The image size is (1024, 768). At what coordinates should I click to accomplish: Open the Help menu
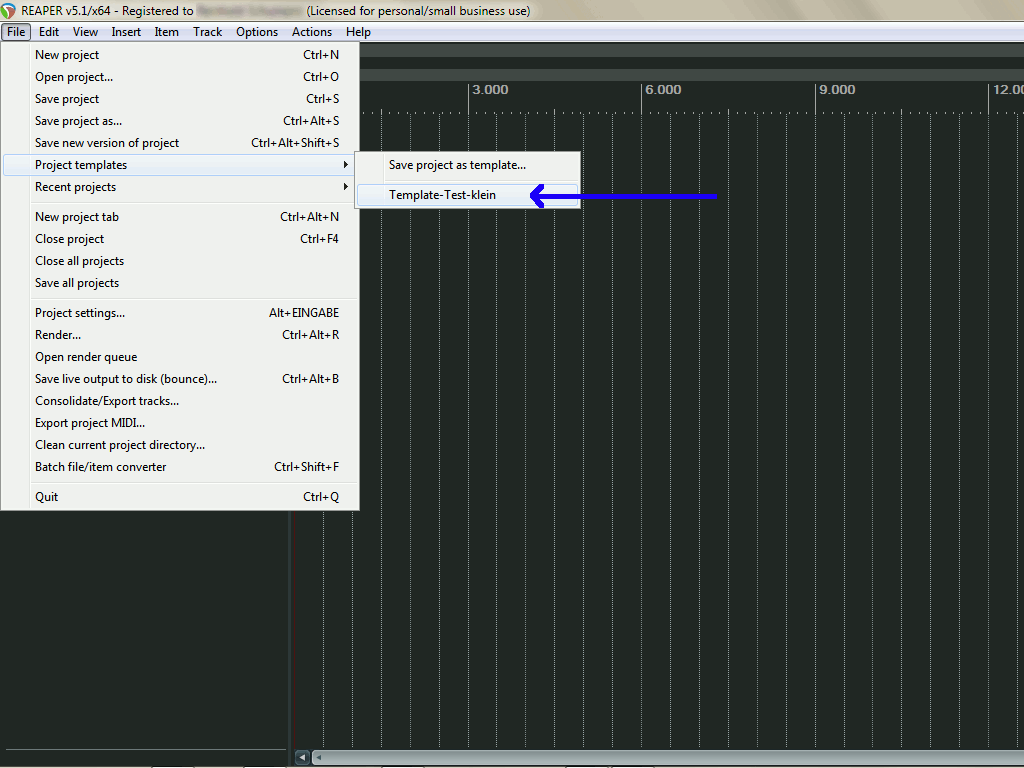click(x=358, y=32)
